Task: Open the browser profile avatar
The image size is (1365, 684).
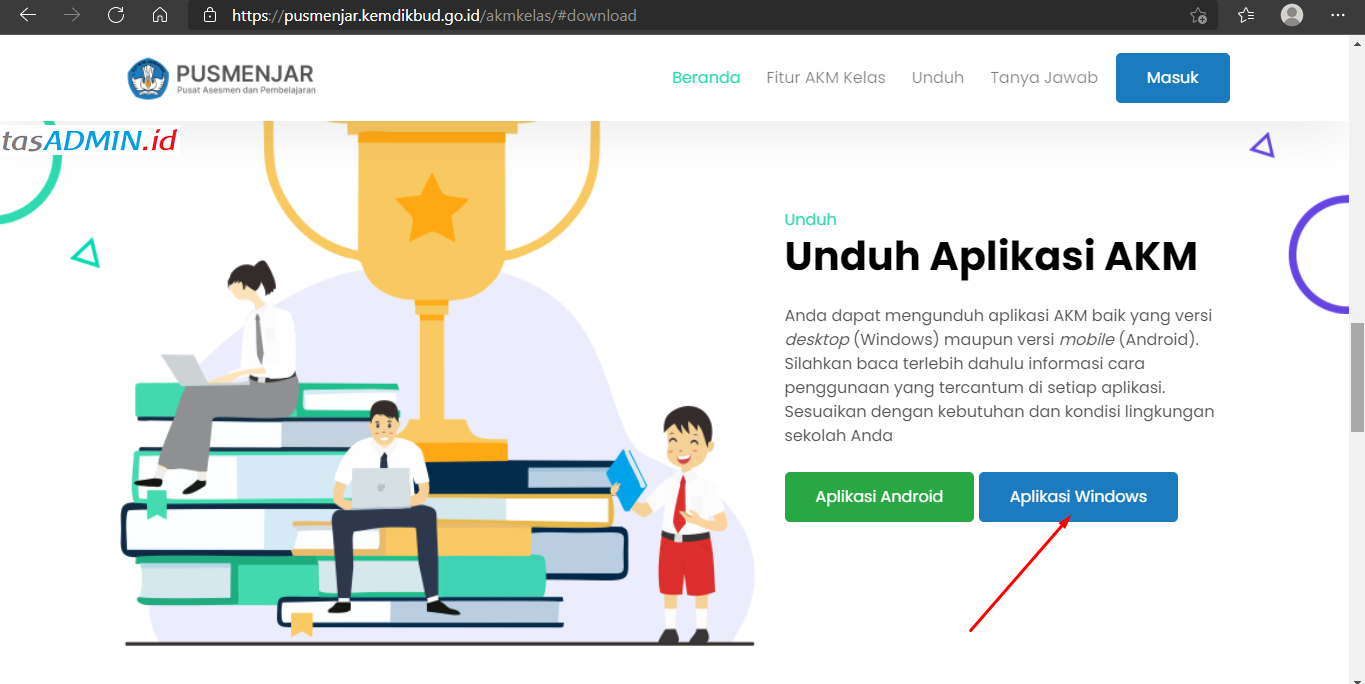Action: point(1292,15)
